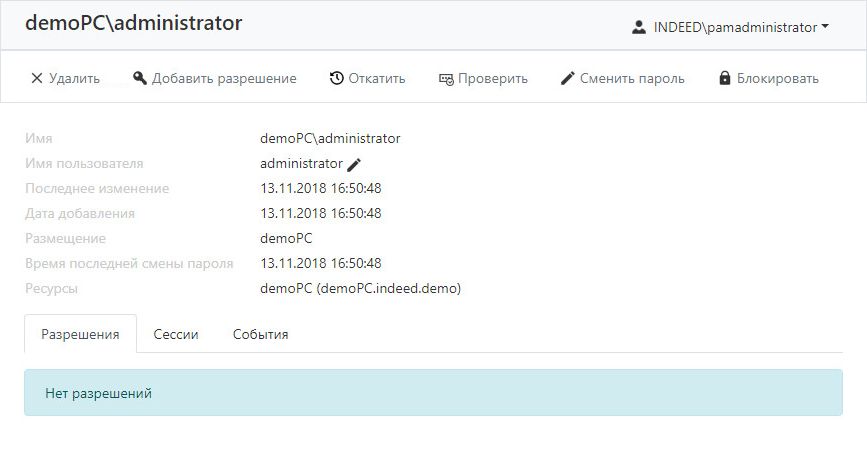This screenshot has width=867, height=454.
Task: Click the check icon beside Проверить
Action: point(446,80)
